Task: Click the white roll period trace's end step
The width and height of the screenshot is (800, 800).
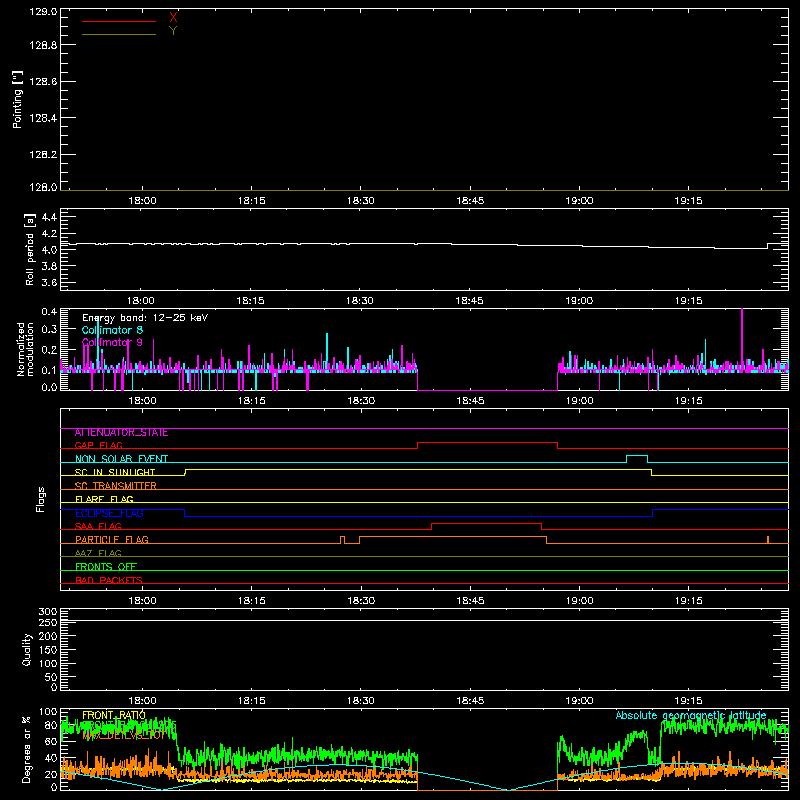Action: [x=777, y=244]
